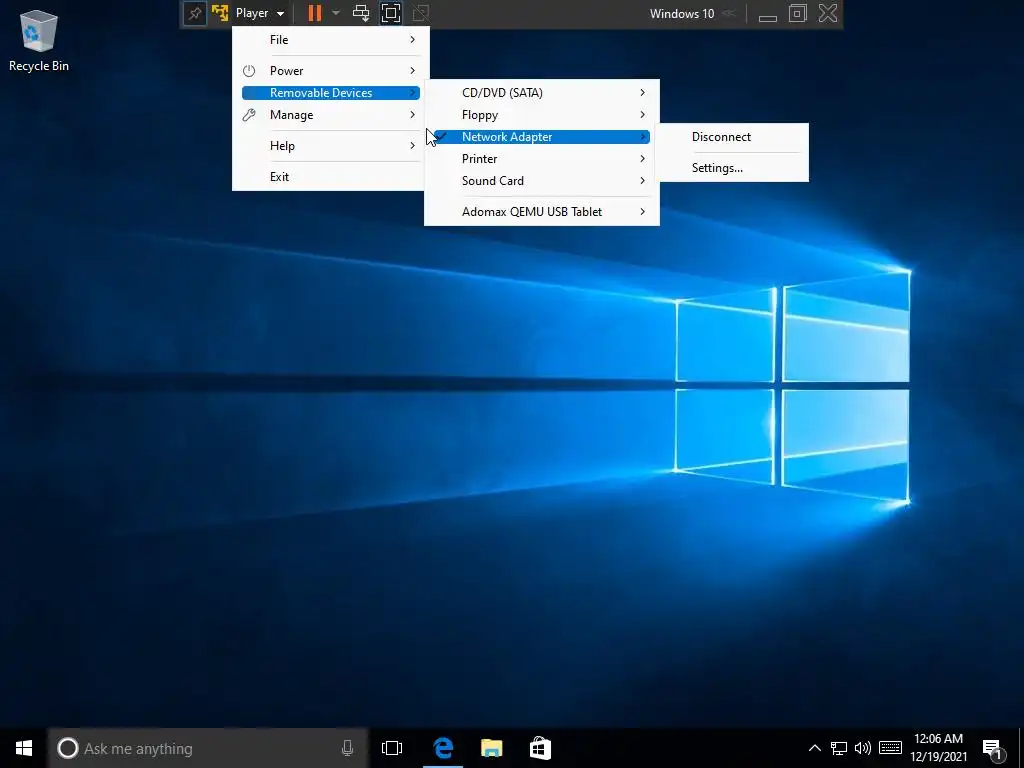Click the volume speaker tray icon
This screenshot has height=768, width=1024.
(x=863, y=748)
